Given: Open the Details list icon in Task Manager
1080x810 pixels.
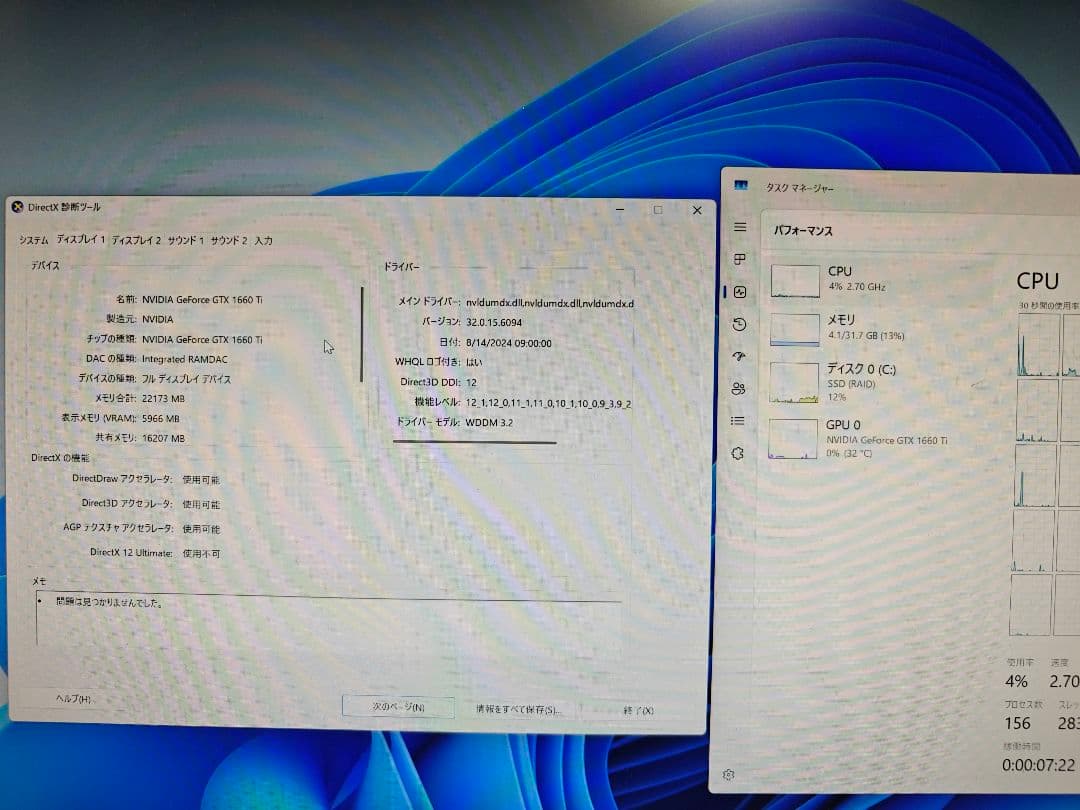Looking at the screenshot, I should coord(739,420).
